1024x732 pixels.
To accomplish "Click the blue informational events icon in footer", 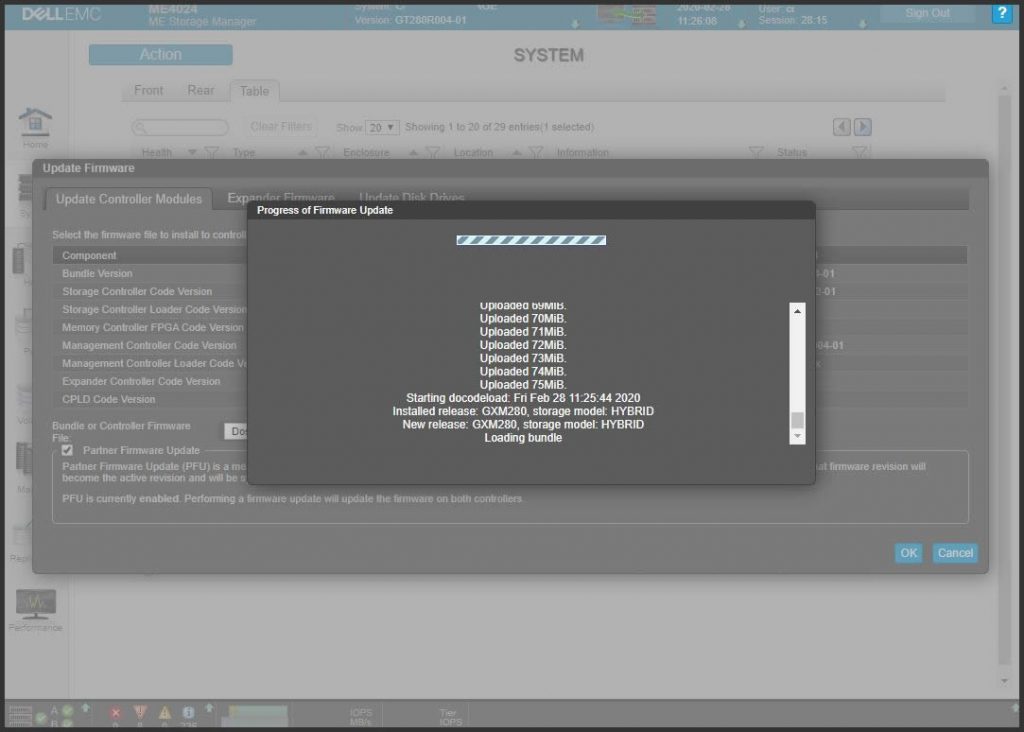I will click(x=189, y=714).
